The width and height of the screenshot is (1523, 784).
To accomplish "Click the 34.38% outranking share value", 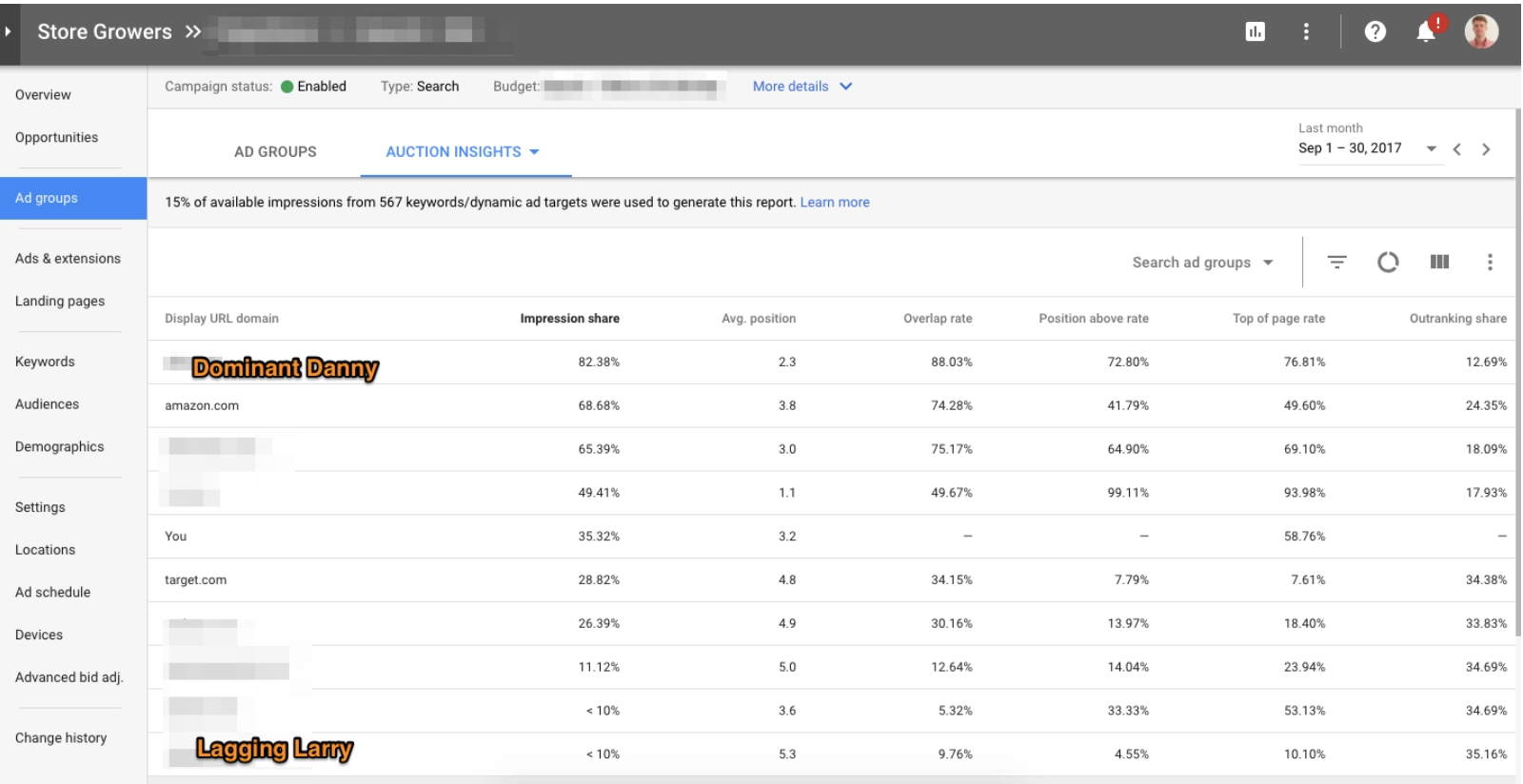I will [x=1486, y=580].
